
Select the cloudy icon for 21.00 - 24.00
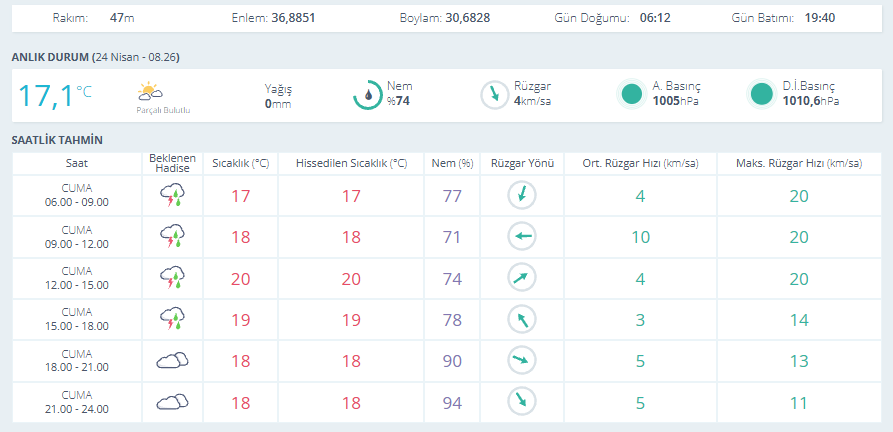coord(172,402)
